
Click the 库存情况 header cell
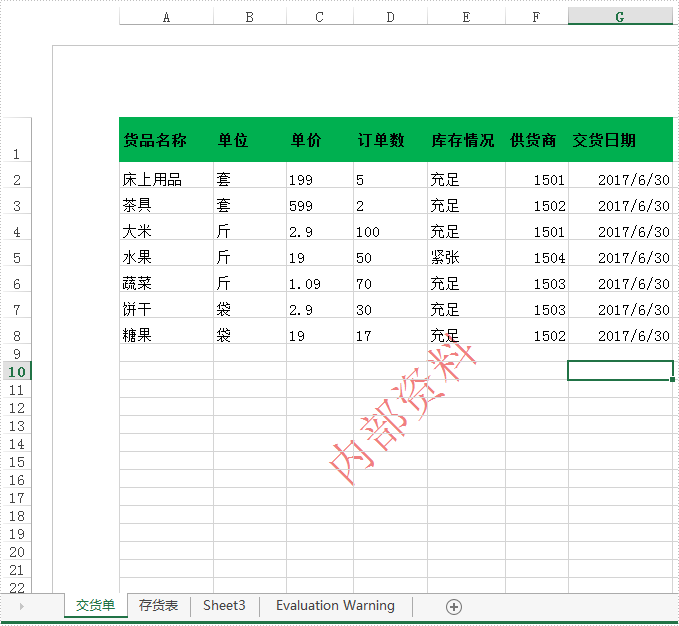pos(466,139)
